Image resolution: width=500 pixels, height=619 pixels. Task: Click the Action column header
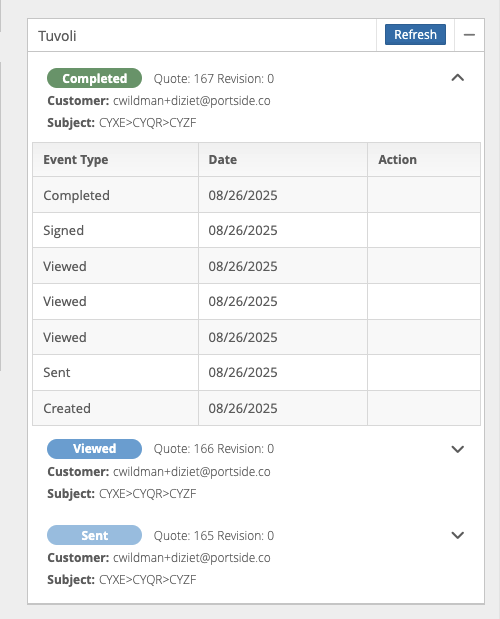(x=424, y=159)
